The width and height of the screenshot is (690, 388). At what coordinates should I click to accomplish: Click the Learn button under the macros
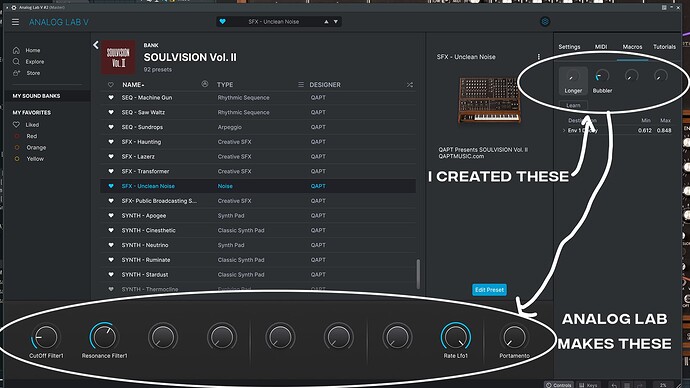pyautogui.click(x=573, y=105)
